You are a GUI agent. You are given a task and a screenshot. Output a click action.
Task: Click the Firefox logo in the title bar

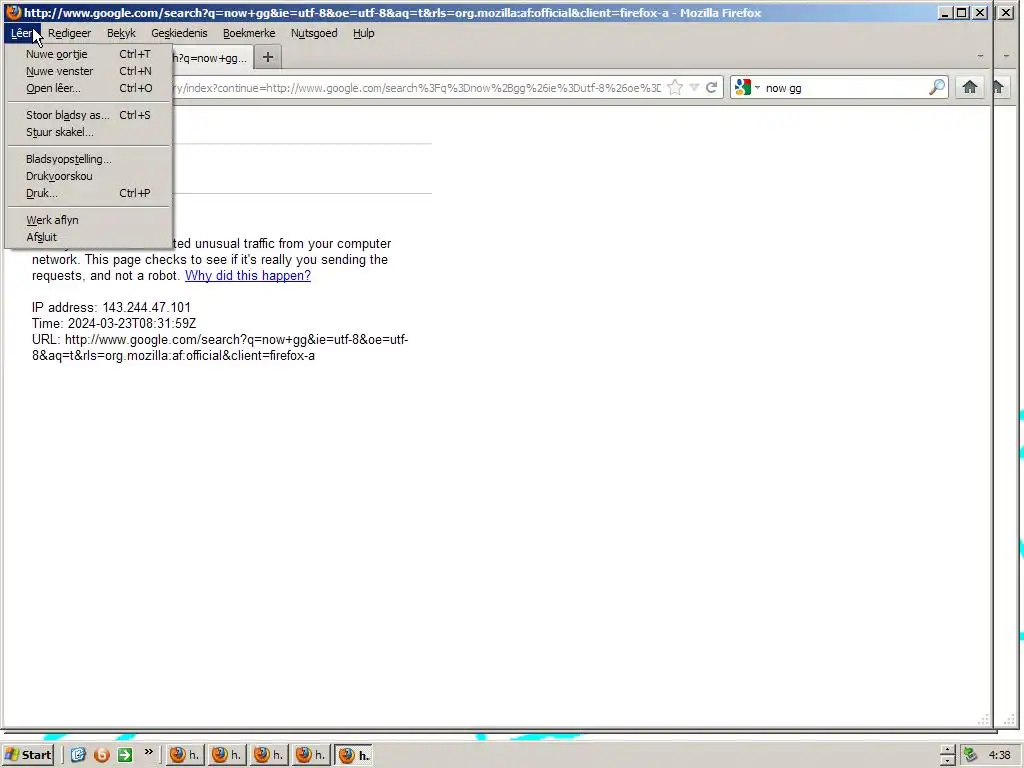14,12
